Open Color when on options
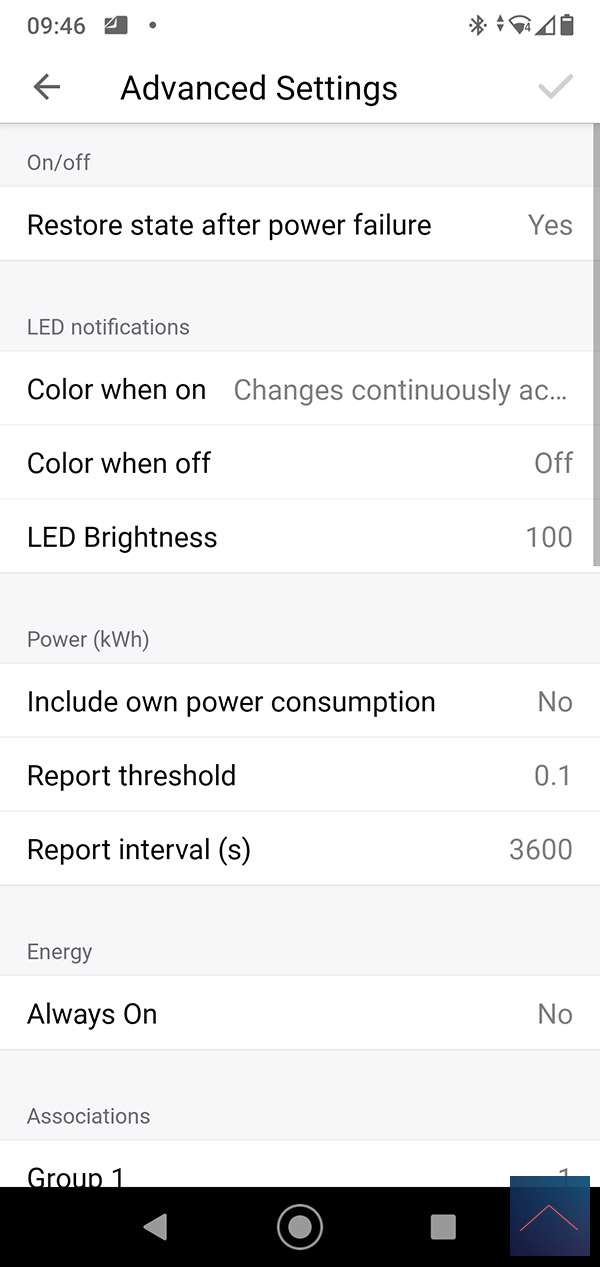This screenshot has height=1267, width=600. [300, 389]
